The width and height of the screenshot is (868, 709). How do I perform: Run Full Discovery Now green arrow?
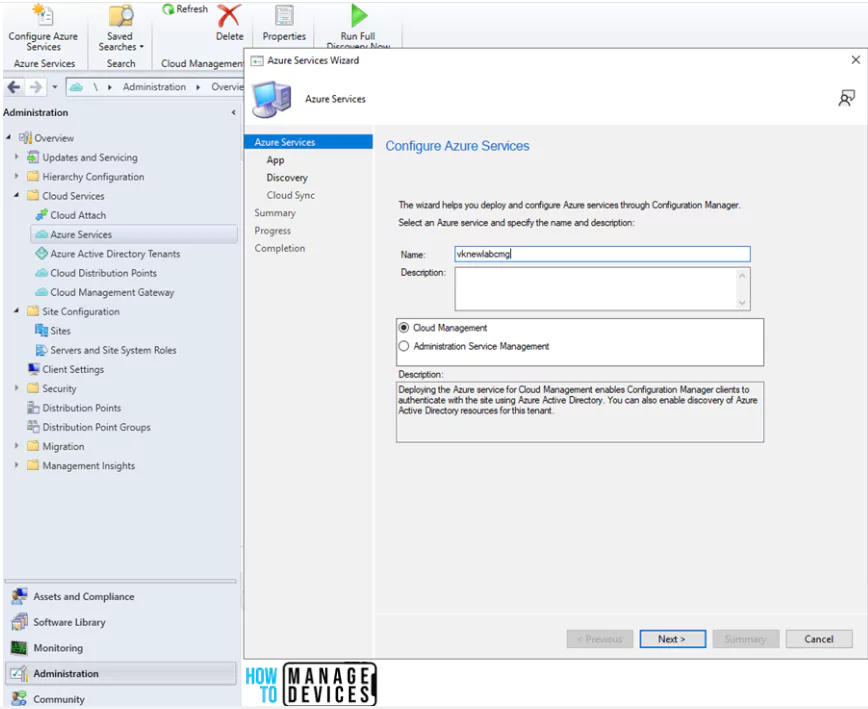359,15
